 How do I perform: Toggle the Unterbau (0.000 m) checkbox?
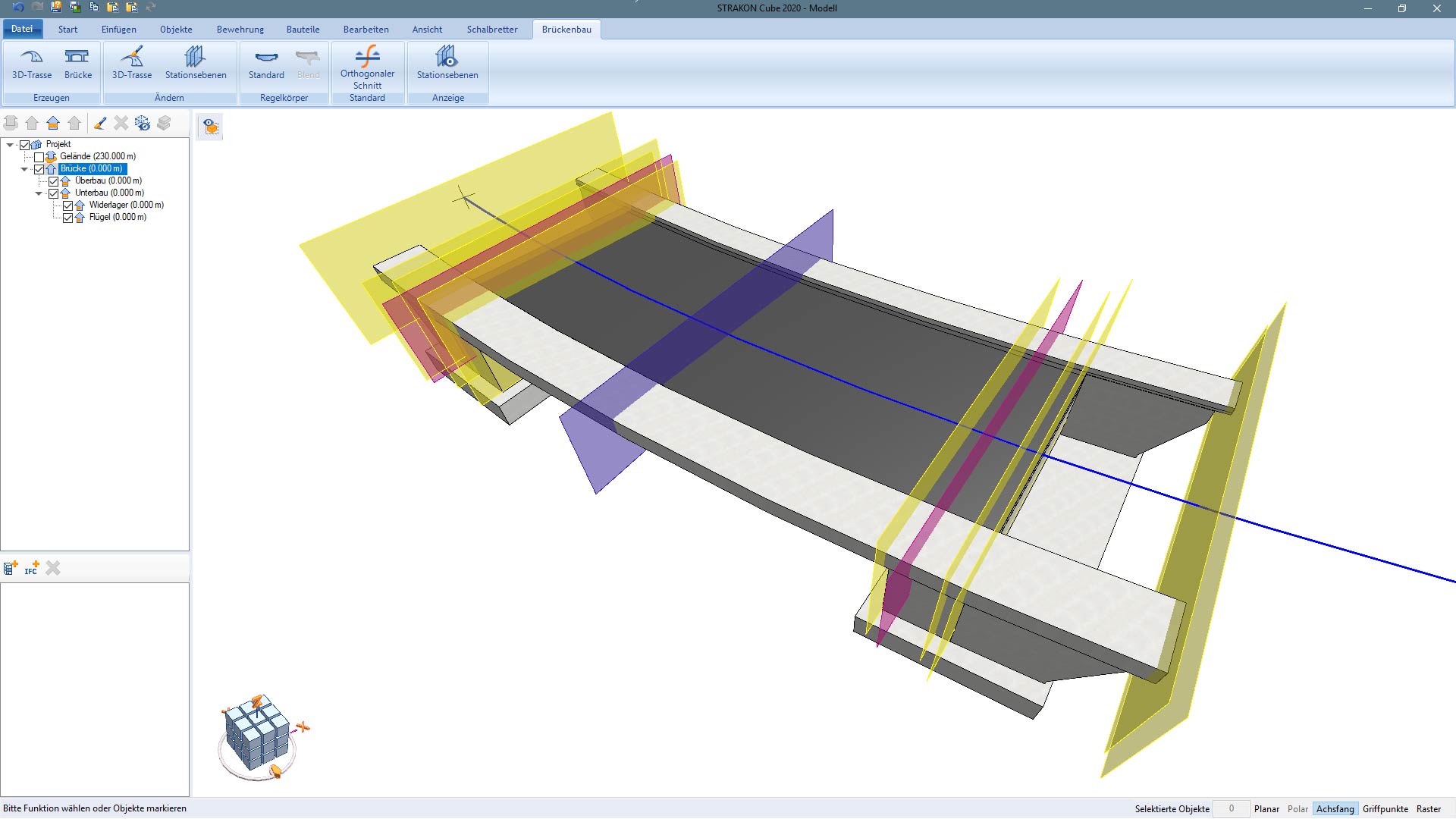[x=53, y=193]
